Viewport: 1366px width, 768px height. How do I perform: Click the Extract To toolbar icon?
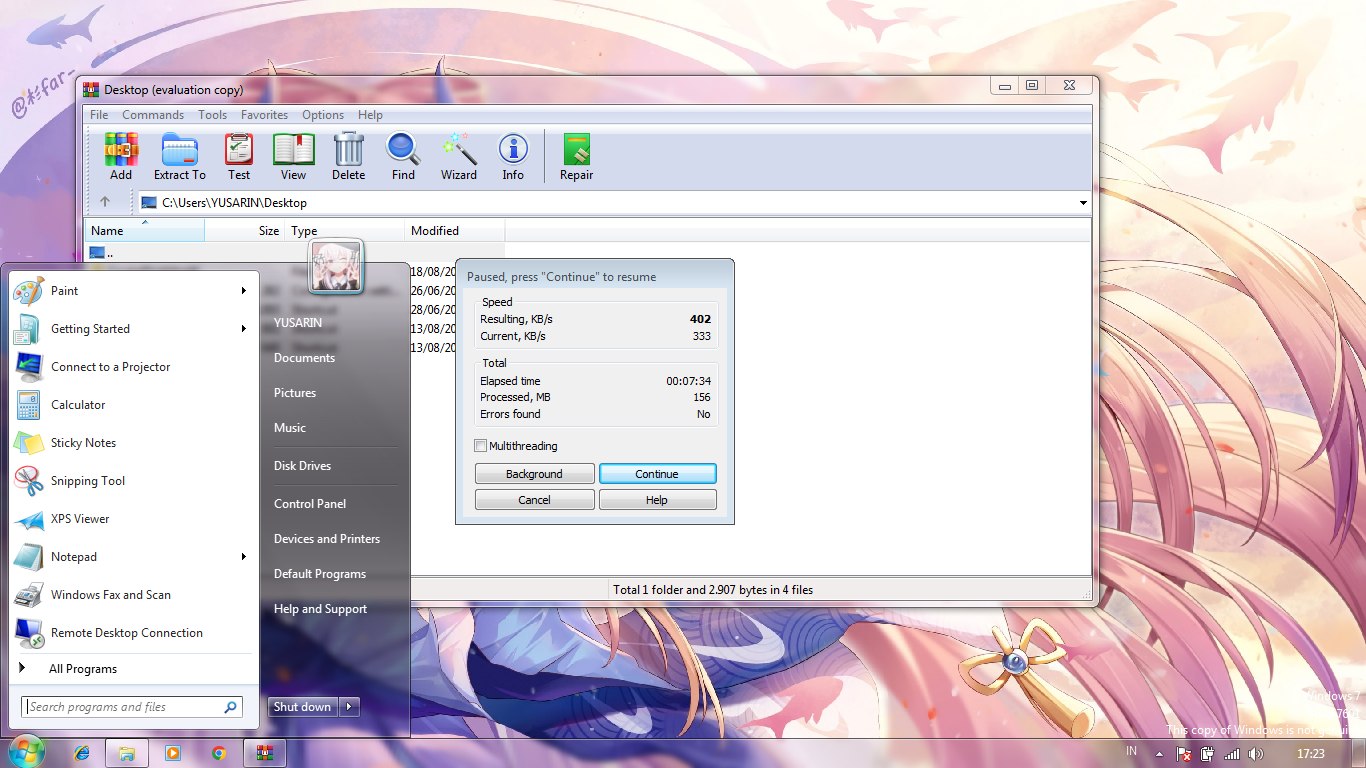[180, 150]
